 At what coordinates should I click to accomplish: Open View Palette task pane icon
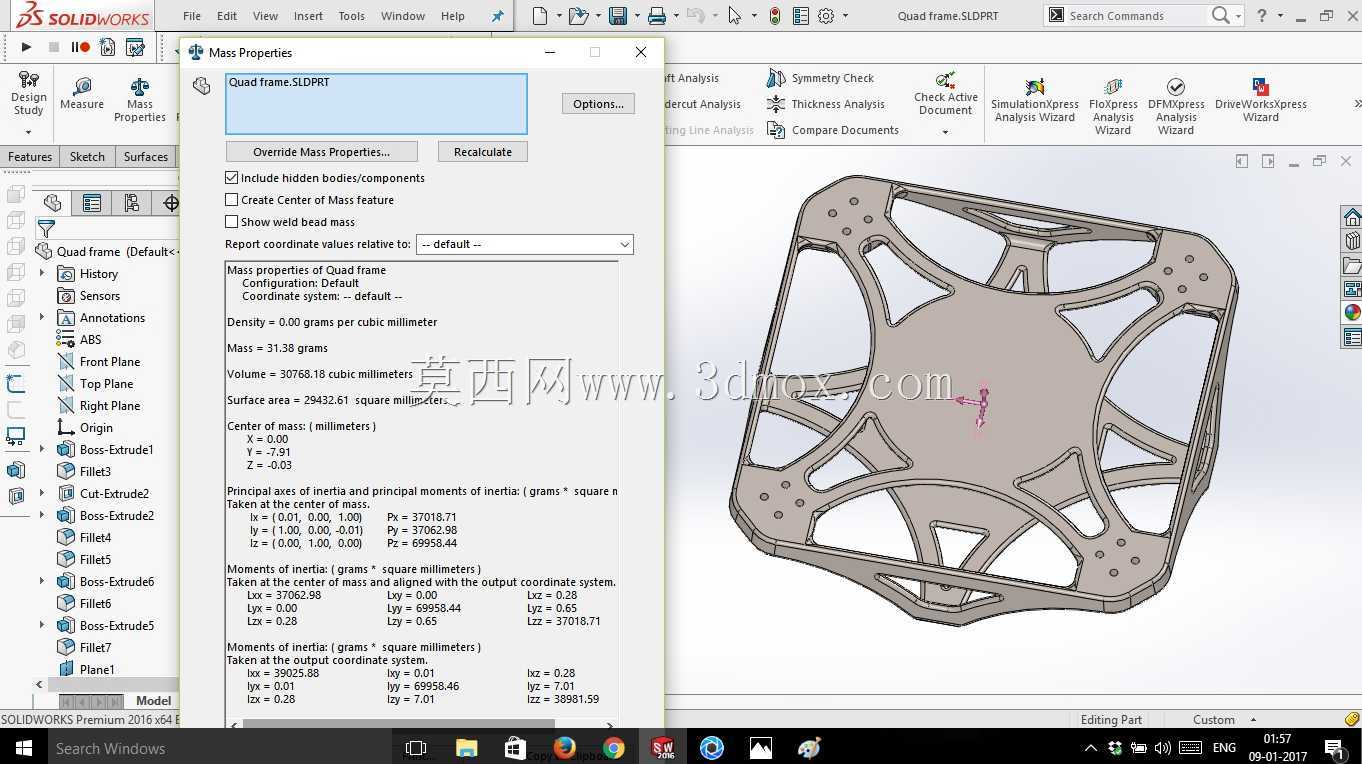[1352, 289]
